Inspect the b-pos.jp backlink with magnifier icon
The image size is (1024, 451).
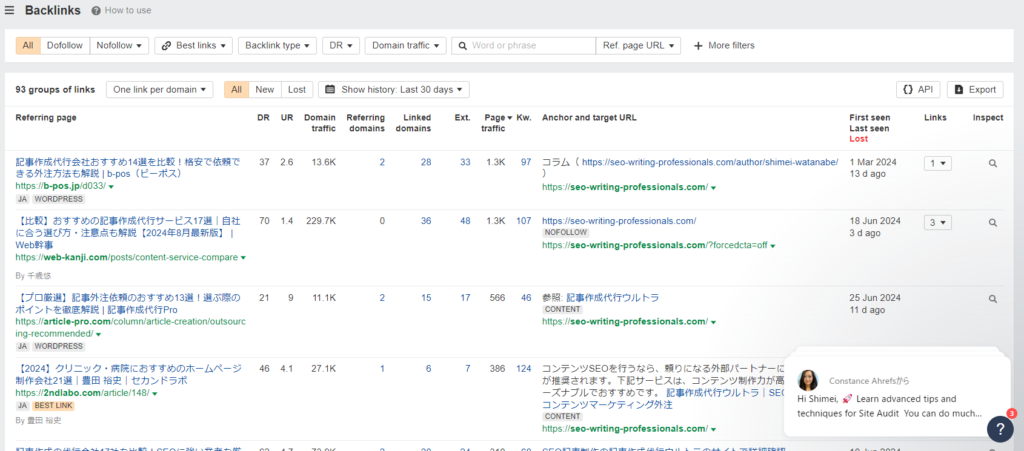click(992, 162)
